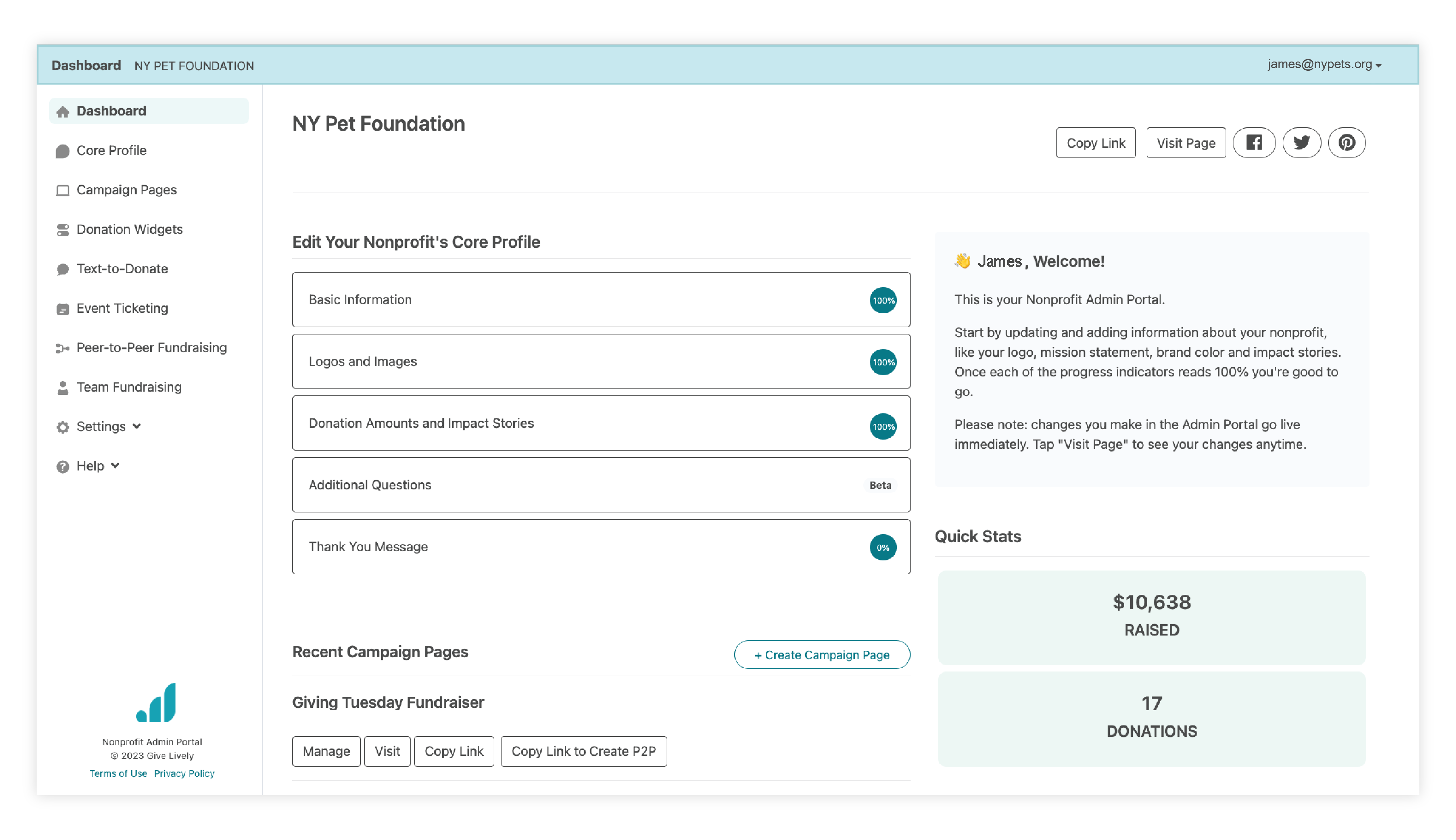1456x840 pixels.
Task: Open the Thank You Message section
Action: pos(601,546)
